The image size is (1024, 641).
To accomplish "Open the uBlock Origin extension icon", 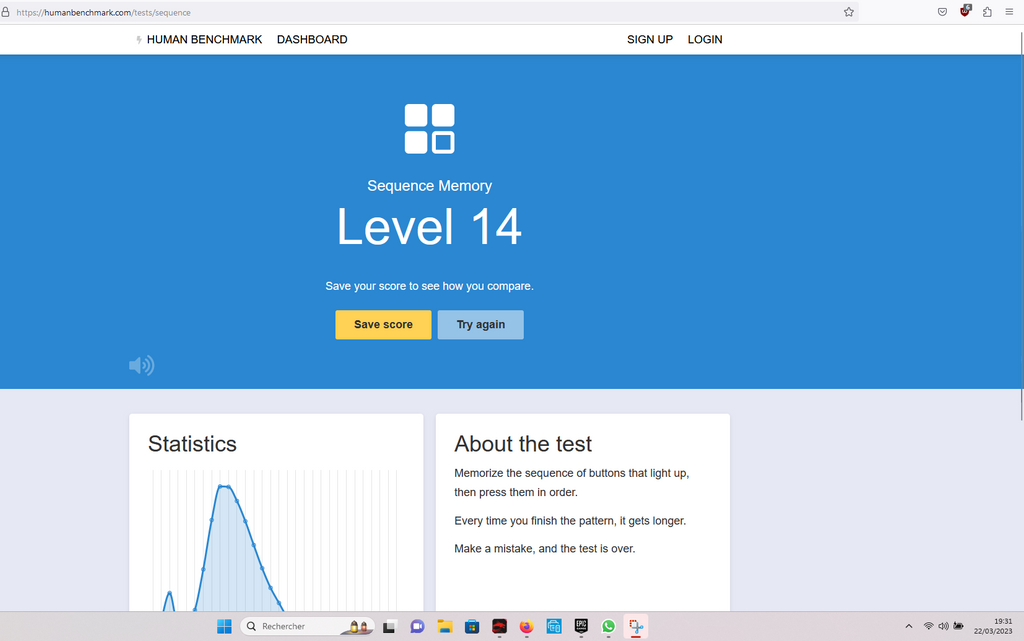I will click(x=965, y=12).
